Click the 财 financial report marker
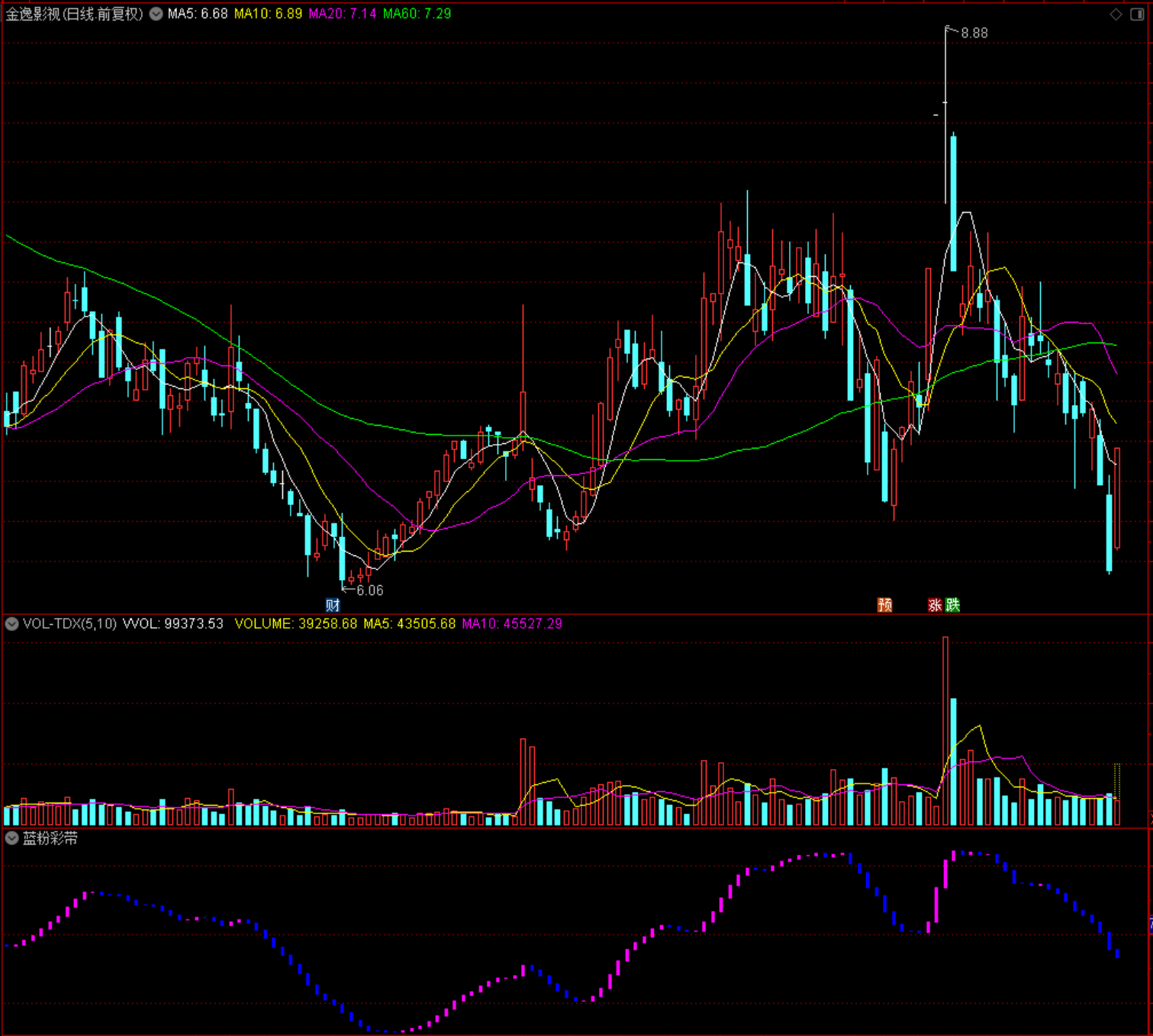Image resolution: width=1153 pixels, height=1036 pixels. coord(333,605)
